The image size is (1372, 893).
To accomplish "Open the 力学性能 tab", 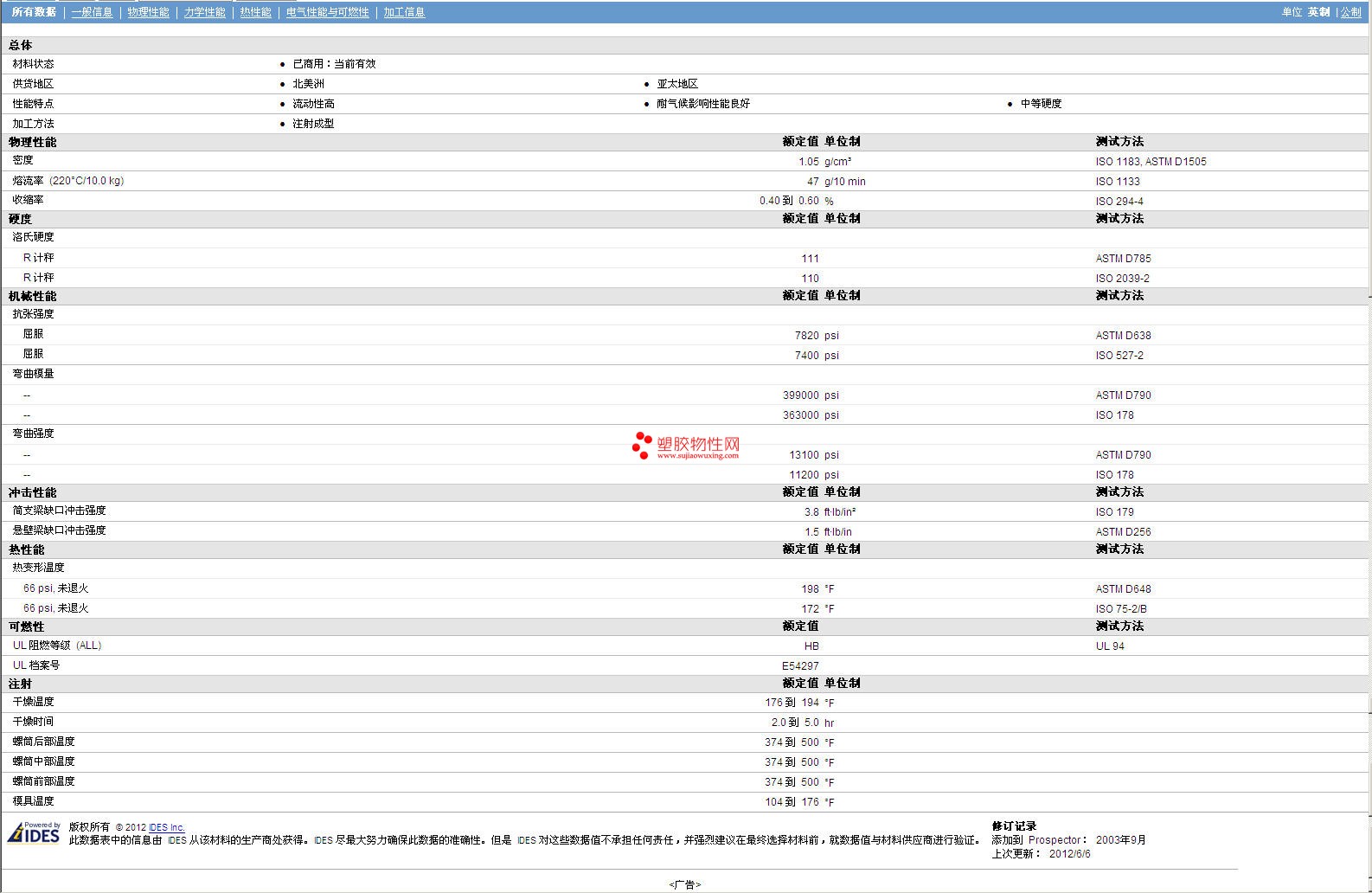I will coord(204,12).
